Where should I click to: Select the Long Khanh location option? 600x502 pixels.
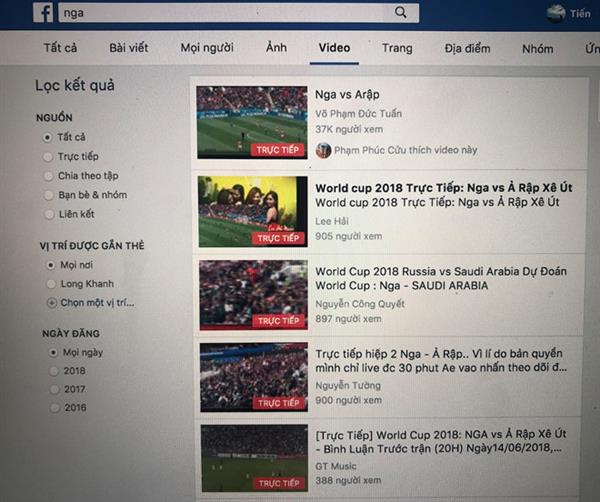pos(51,284)
